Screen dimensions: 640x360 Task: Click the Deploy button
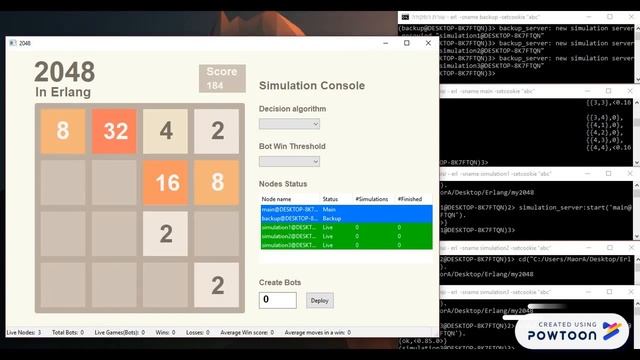click(320, 300)
